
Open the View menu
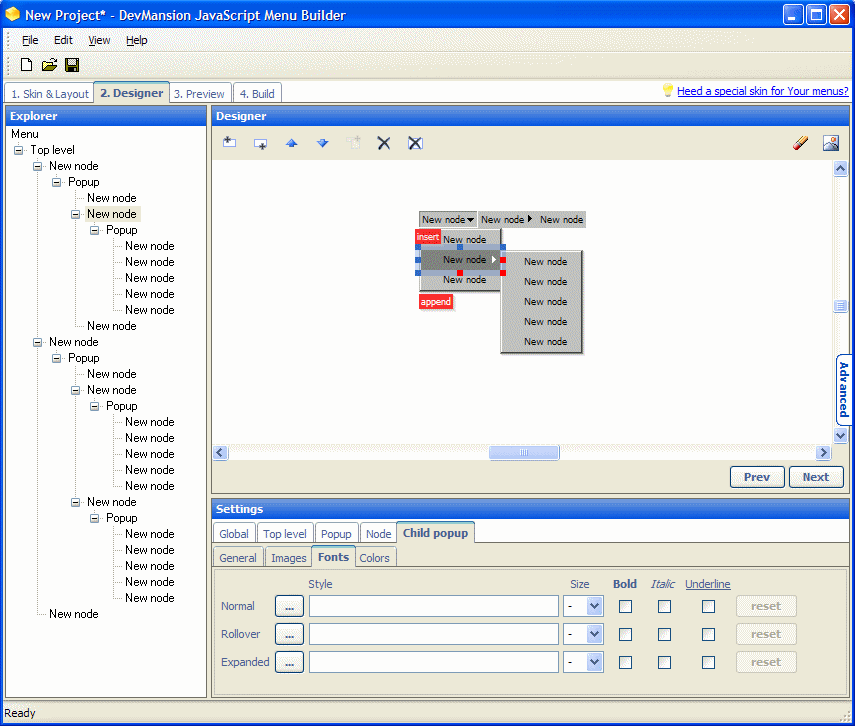pos(99,40)
